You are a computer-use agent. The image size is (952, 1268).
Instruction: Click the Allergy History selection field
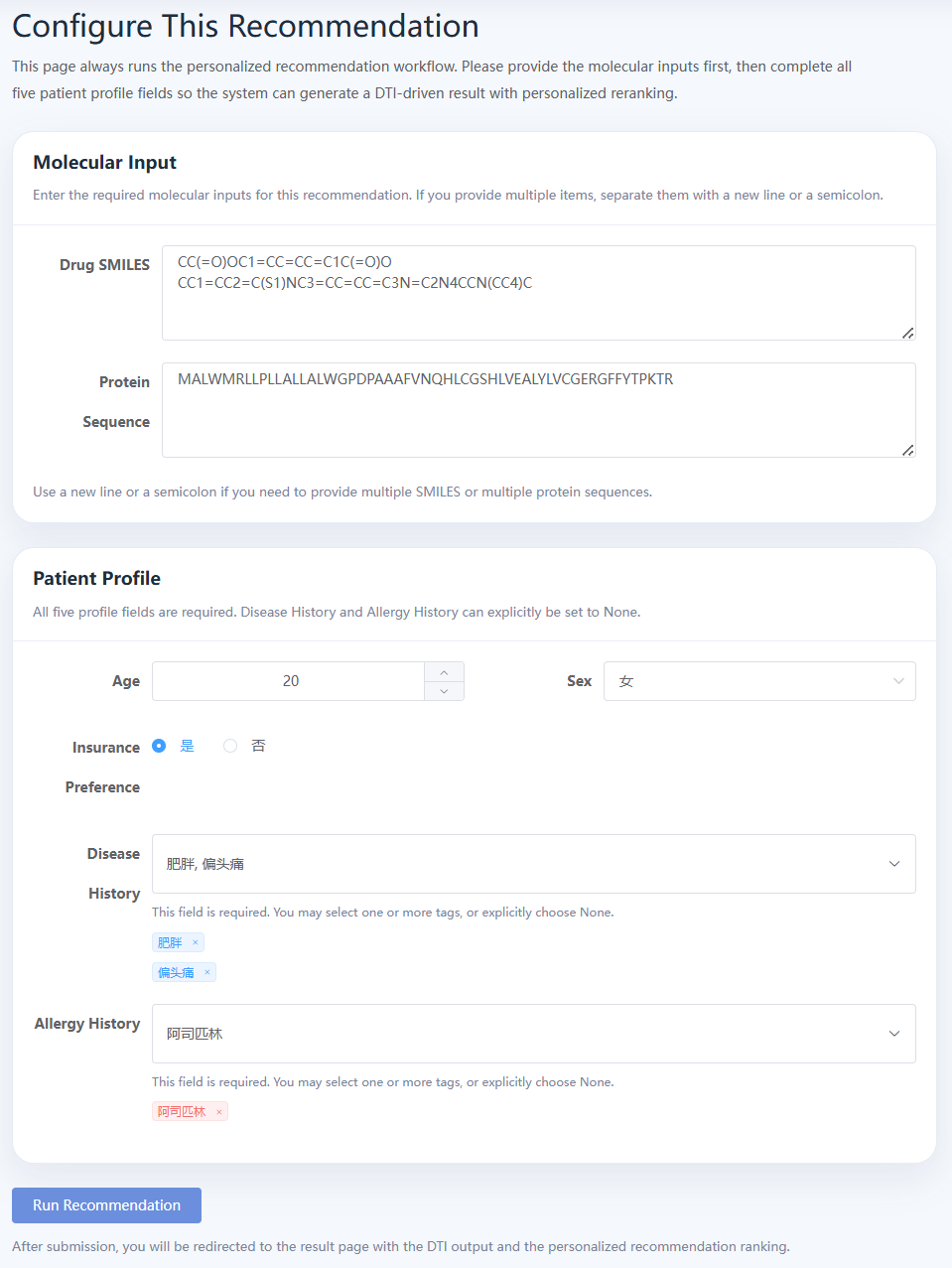(534, 1034)
